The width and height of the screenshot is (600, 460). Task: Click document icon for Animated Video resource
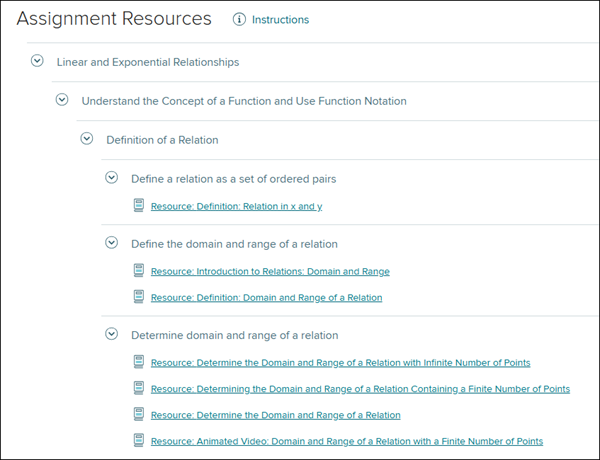pos(139,440)
